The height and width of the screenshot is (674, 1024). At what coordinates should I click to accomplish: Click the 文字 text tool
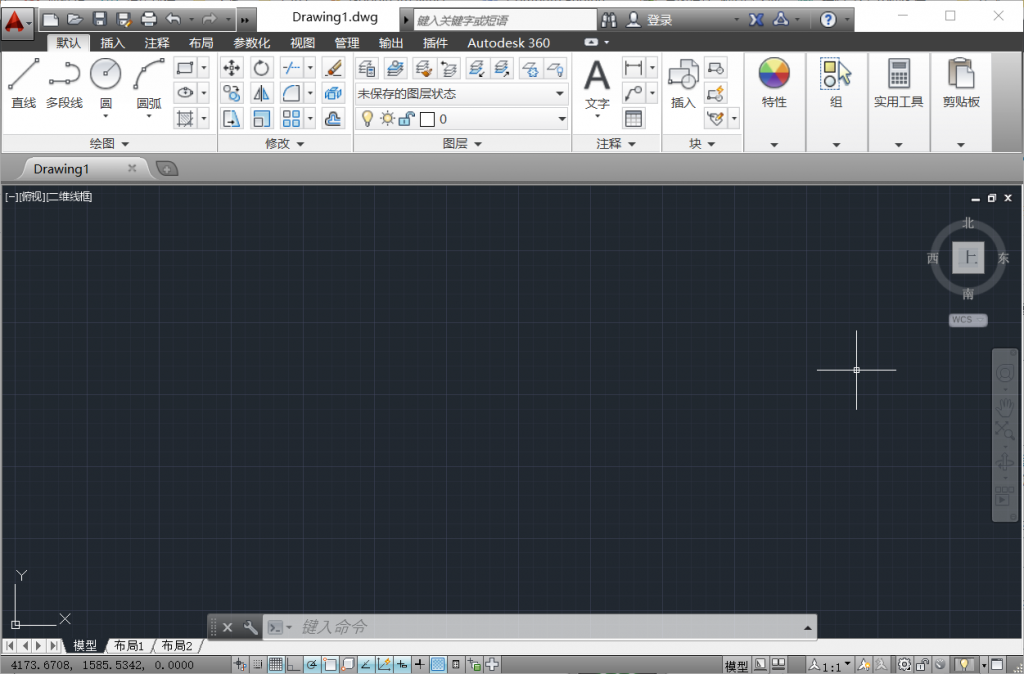click(x=597, y=85)
